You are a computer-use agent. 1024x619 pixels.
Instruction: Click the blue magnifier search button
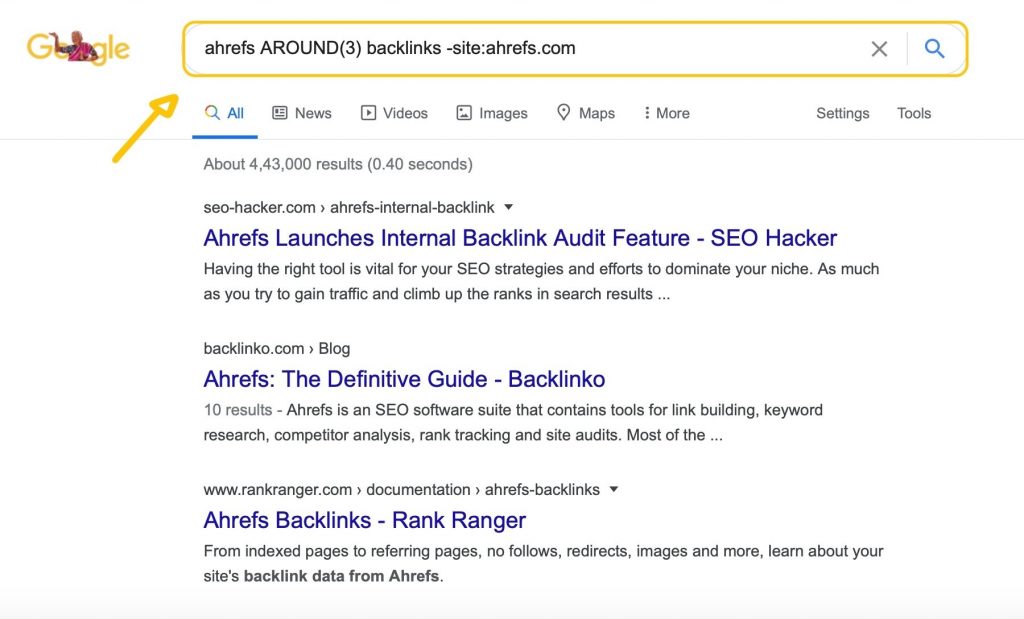pyautogui.click(x=935, y=48)
